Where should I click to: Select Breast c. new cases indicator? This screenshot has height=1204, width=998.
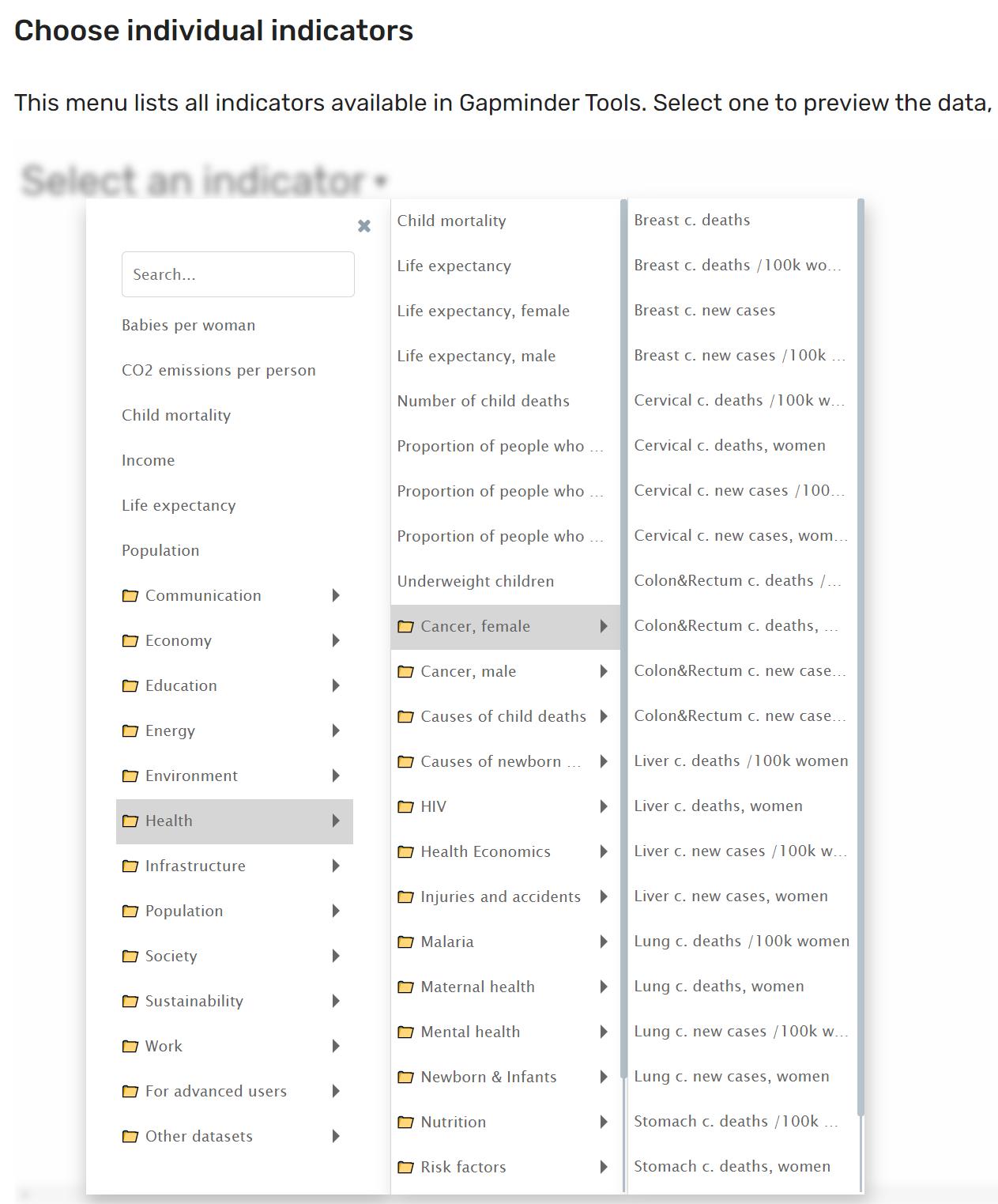point(704,311)
